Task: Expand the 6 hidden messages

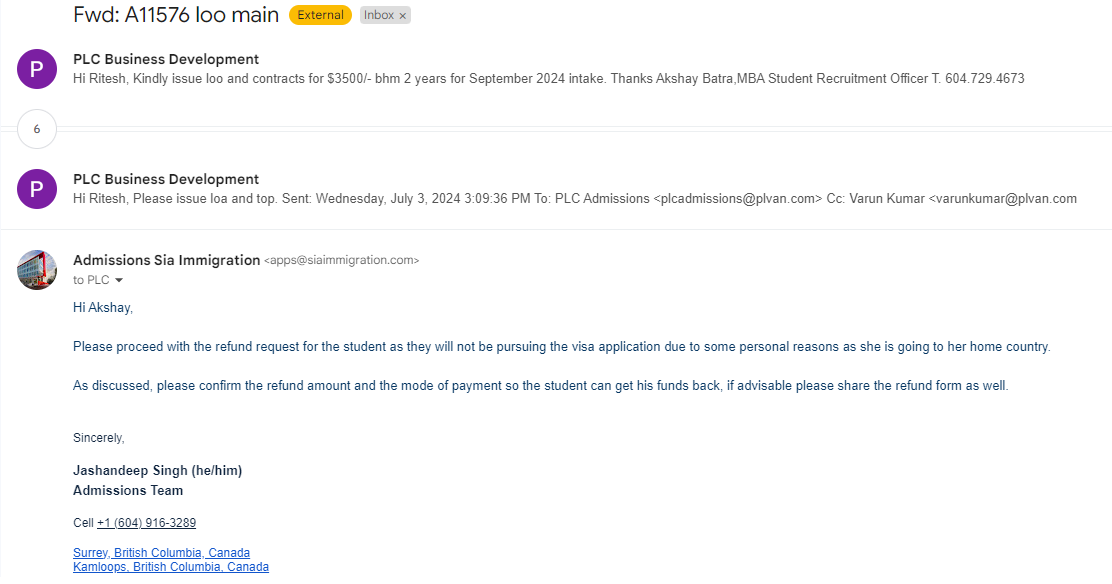Action: 37,129
